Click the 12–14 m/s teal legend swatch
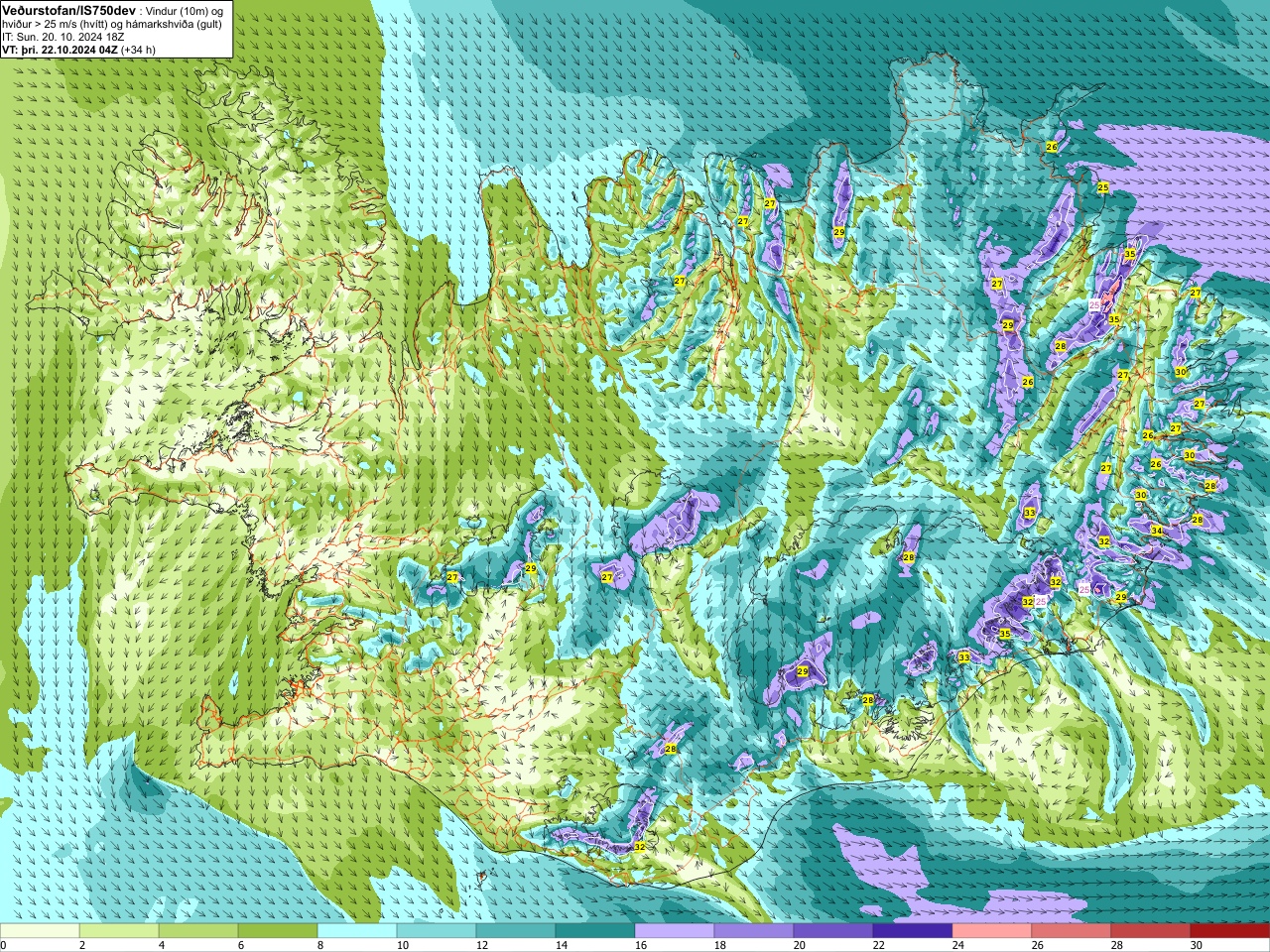The width and height of the screenshot is (1270, 952). pos(516,930)
